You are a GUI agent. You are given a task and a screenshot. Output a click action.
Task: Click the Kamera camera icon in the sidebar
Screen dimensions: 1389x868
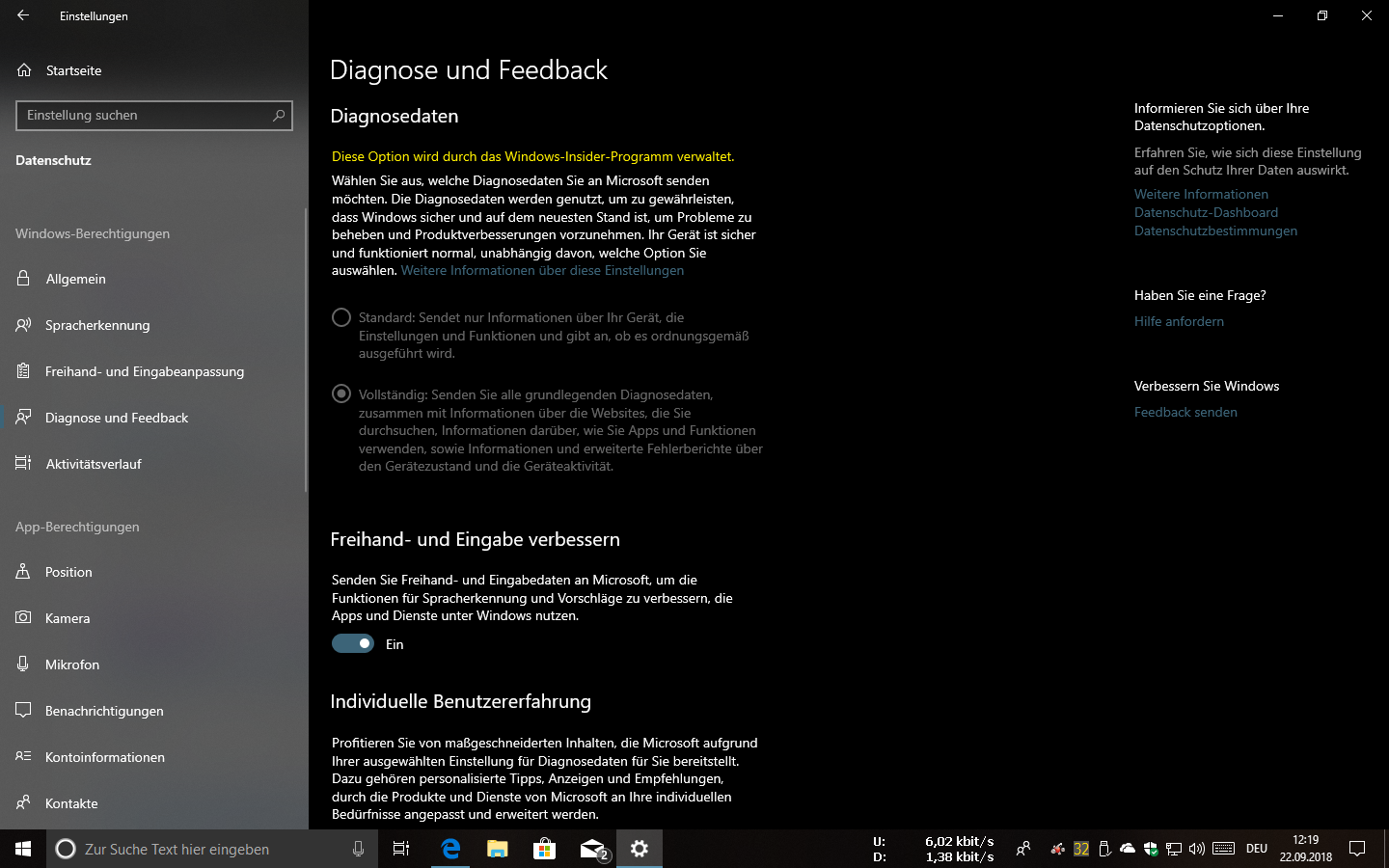point(24,617)
